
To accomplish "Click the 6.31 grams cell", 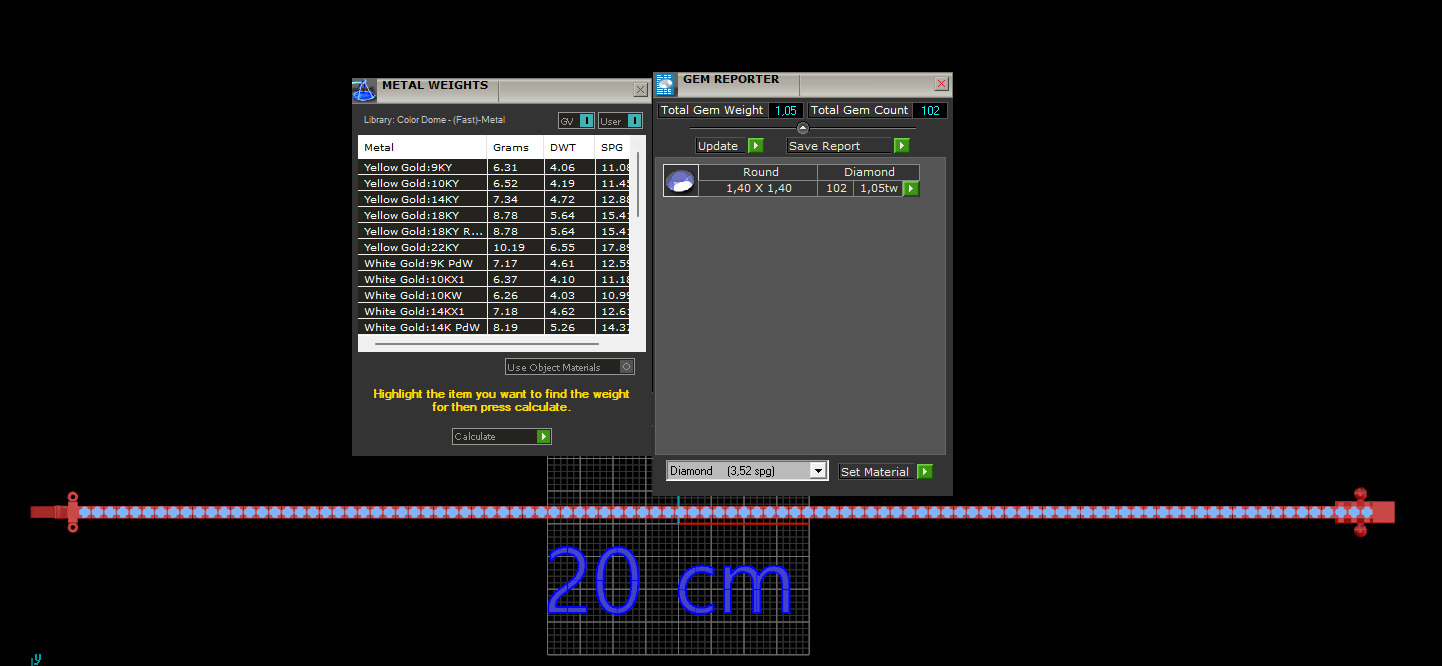I will (515, 167).
